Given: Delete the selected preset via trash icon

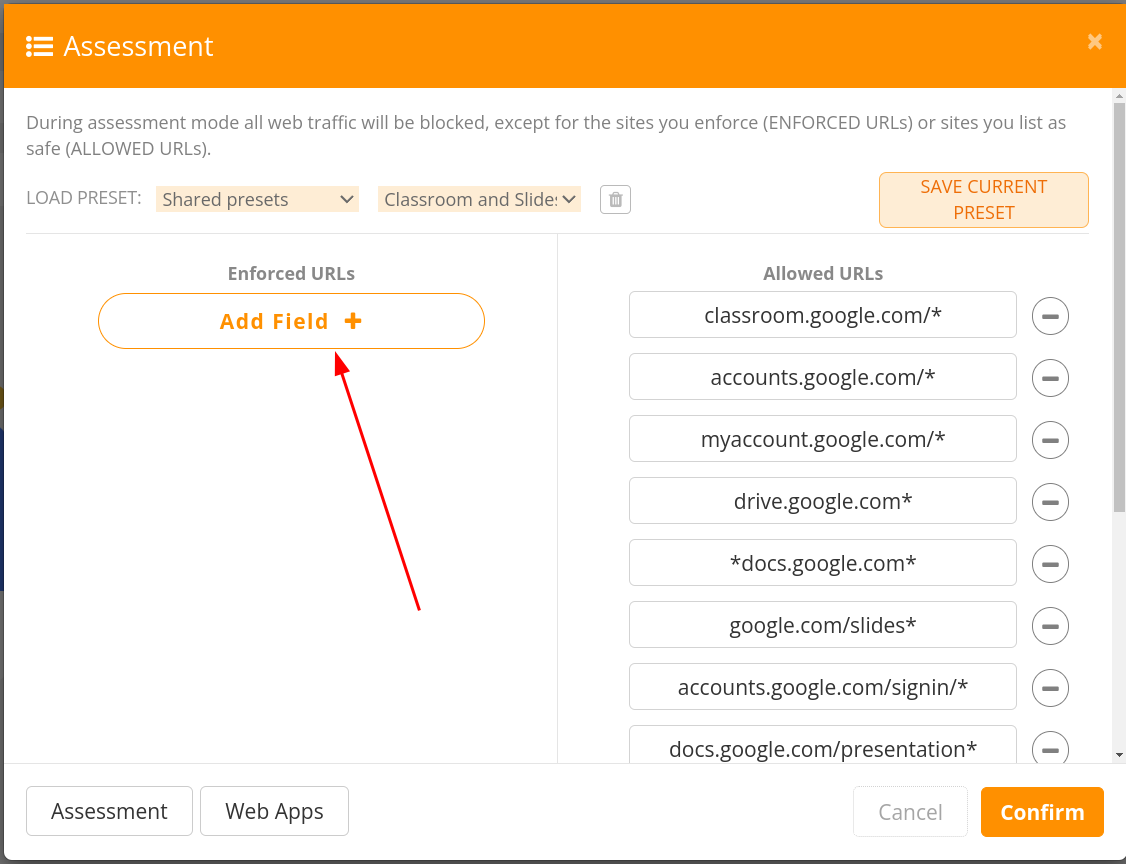Looking at the screenshot, I should pos(615,200).
